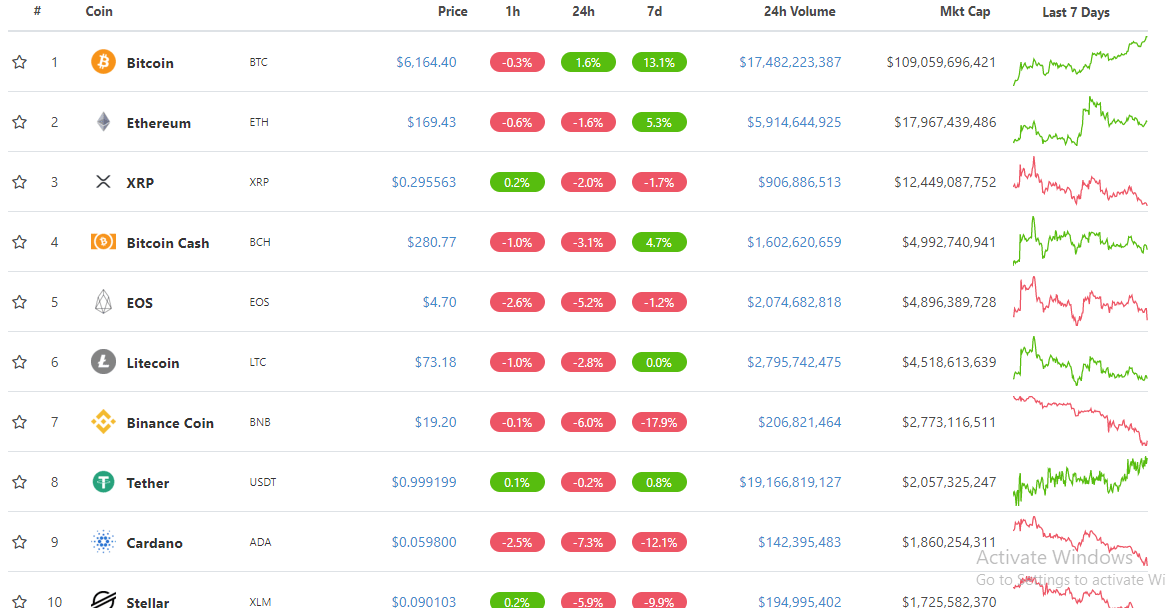Sort by 24h change column
This screenshot has height=608, width=1166.
583,11
